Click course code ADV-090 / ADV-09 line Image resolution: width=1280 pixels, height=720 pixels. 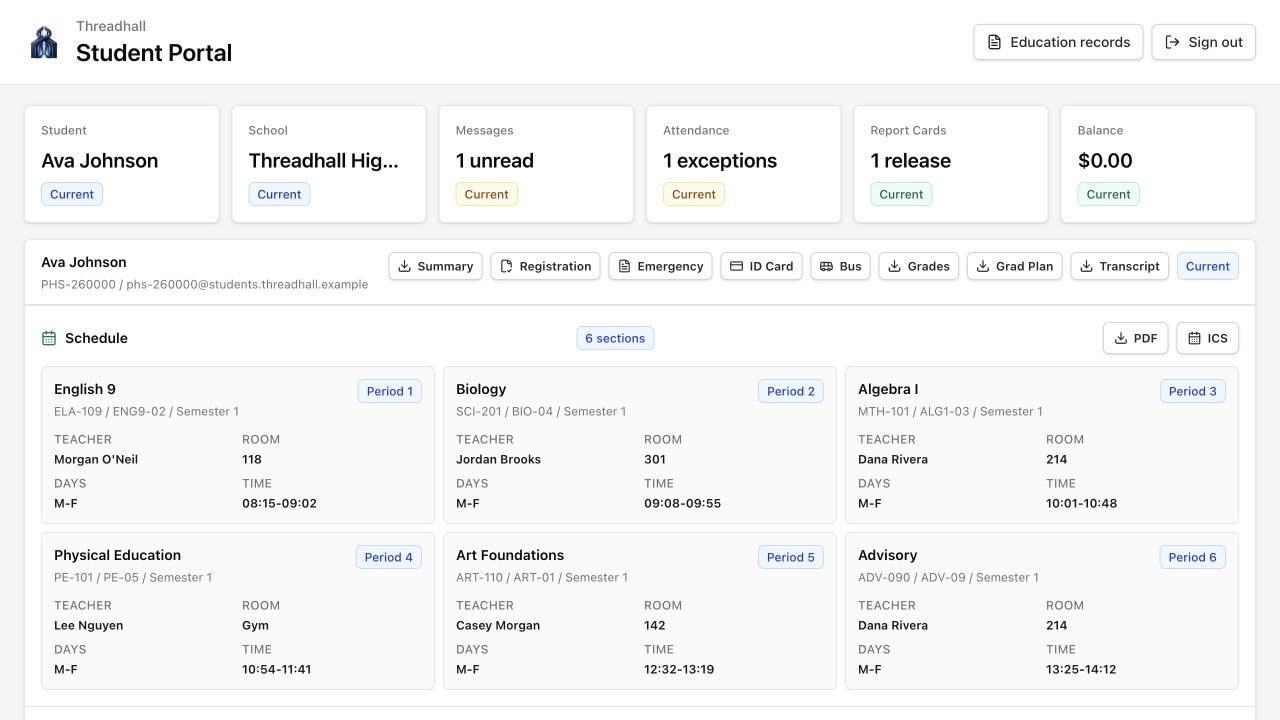pyautogui.click(x=948, y=577)
